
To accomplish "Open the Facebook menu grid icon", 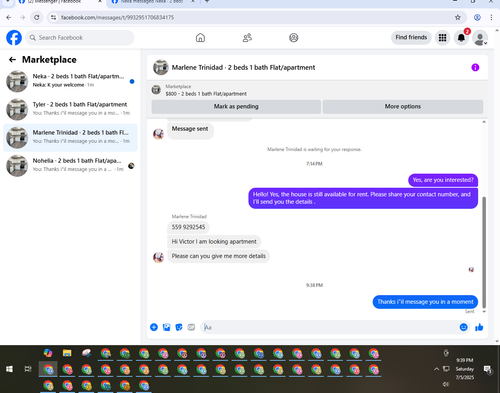I will point(442,38).
